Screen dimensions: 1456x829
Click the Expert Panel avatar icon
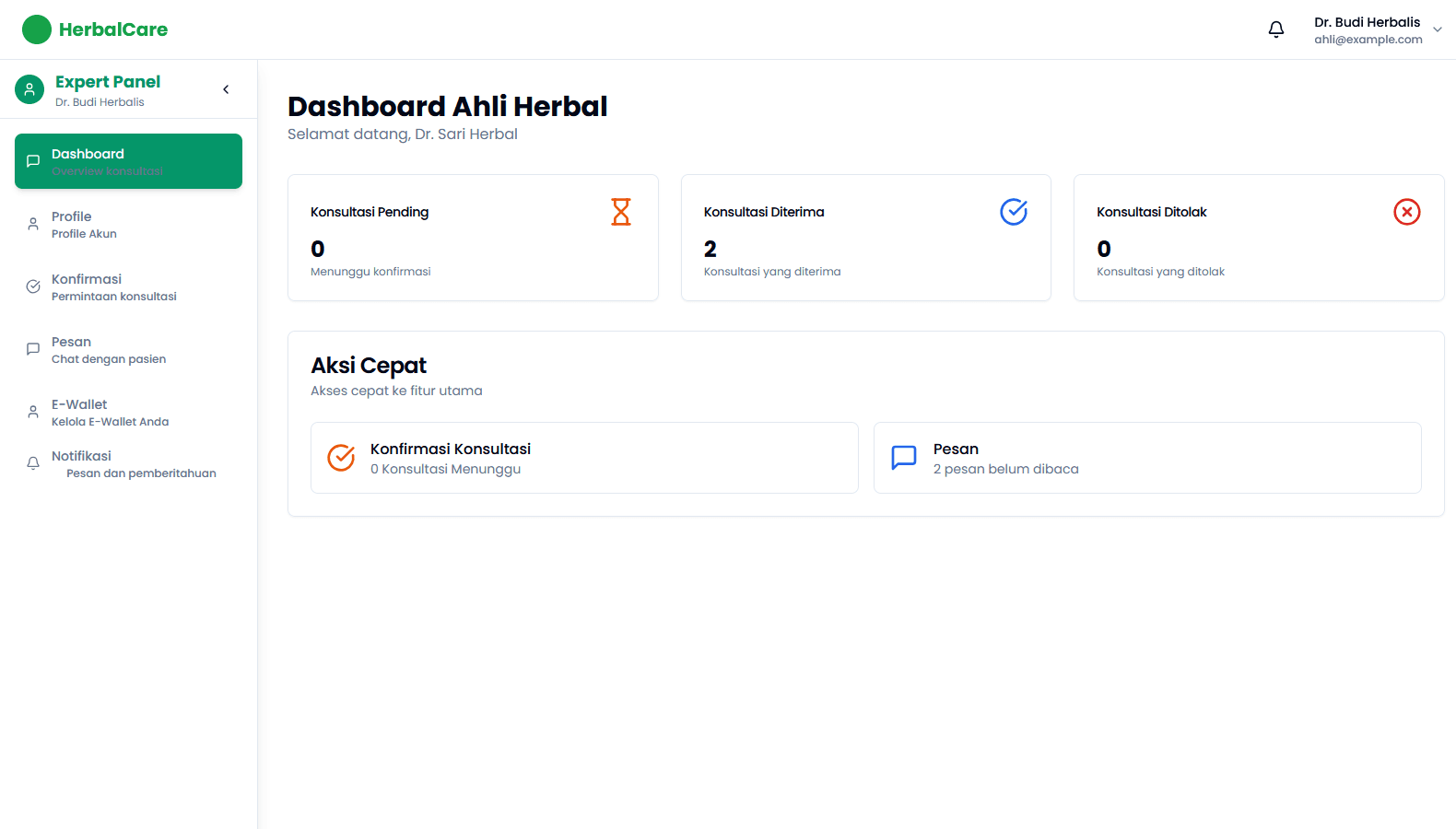29,89
